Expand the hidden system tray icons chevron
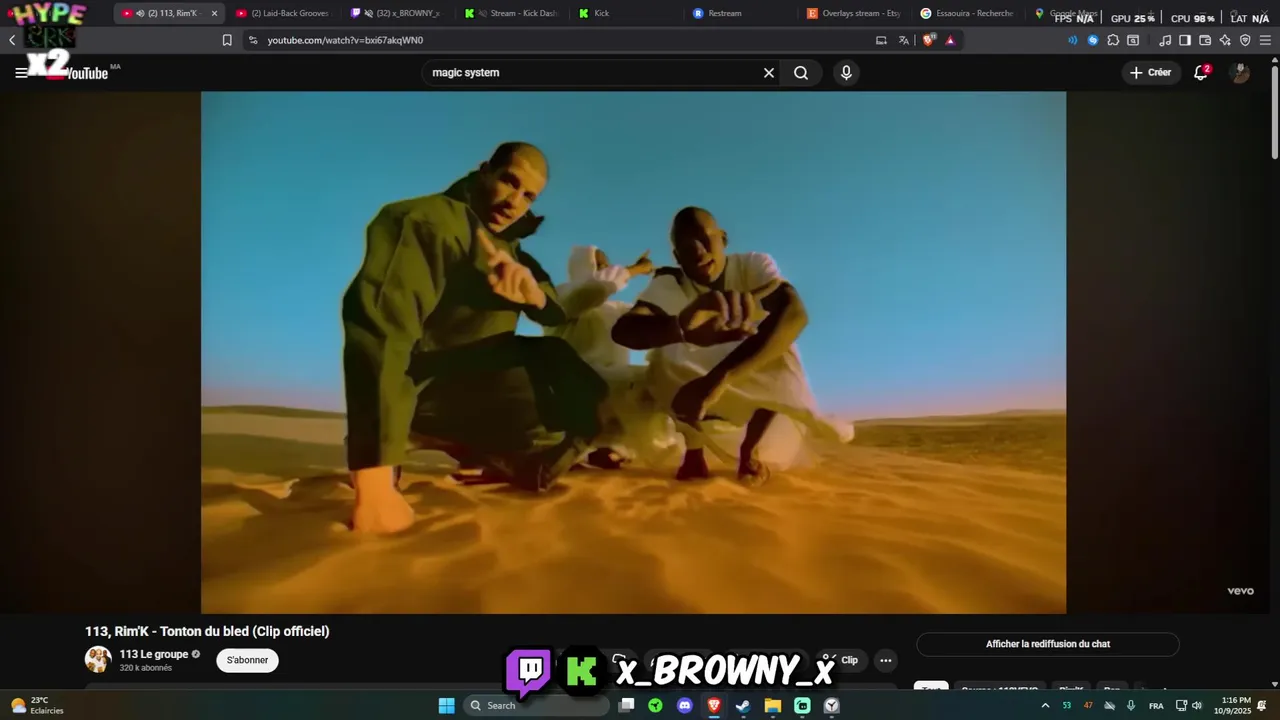1280x720 pixels. [1046, 705]
